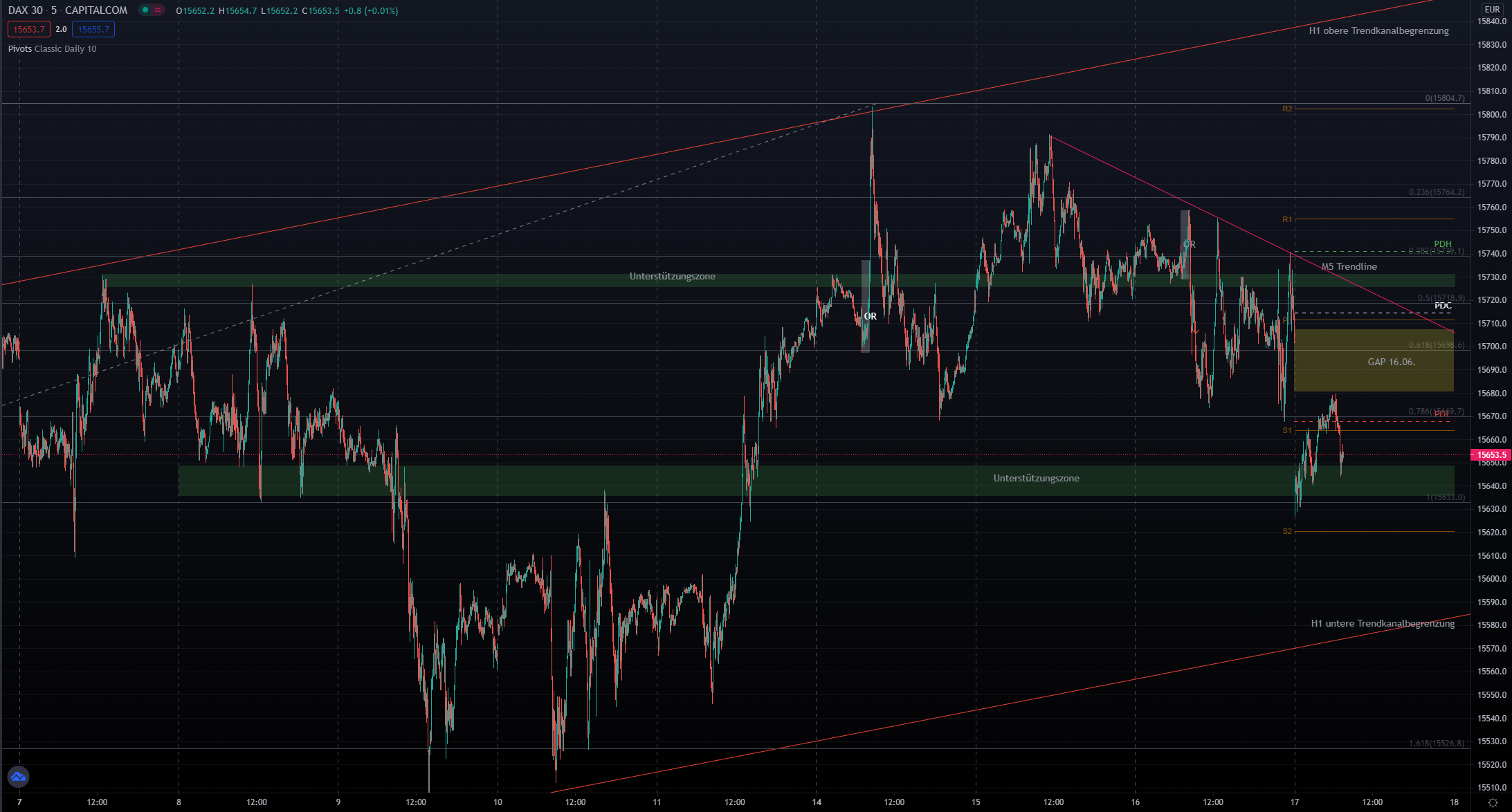
Task: Select the yellow GAP 16.06. rectangle
Action: point(1391,362)
